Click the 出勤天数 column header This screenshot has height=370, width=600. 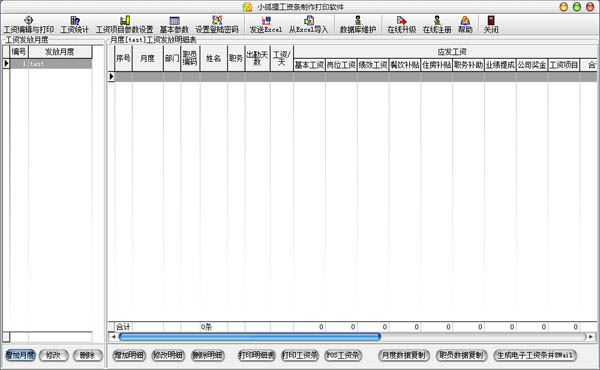point(258,59)
